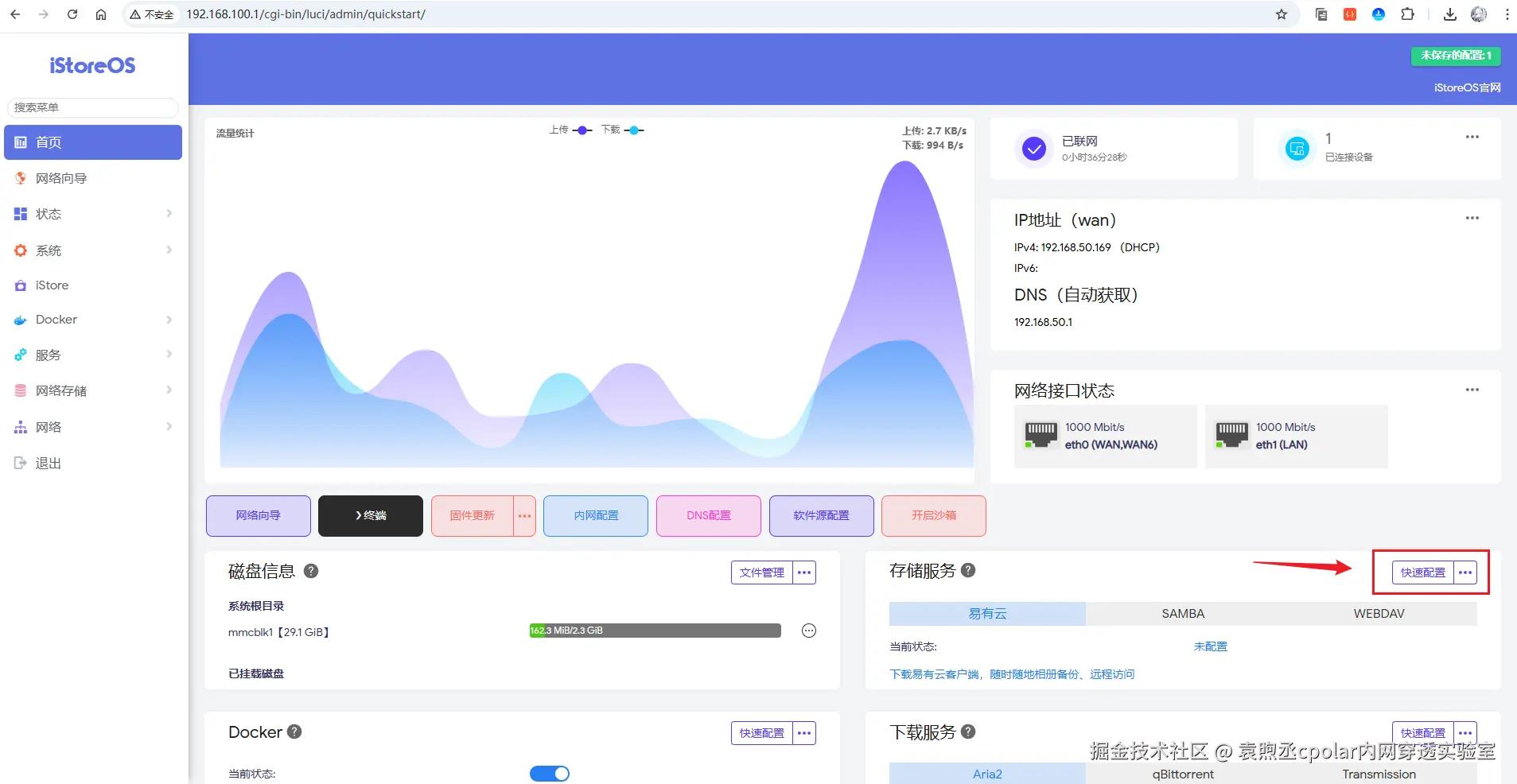1517x784 pixels.
Task: Switch to the Aria2 tab
Action: 987,774
